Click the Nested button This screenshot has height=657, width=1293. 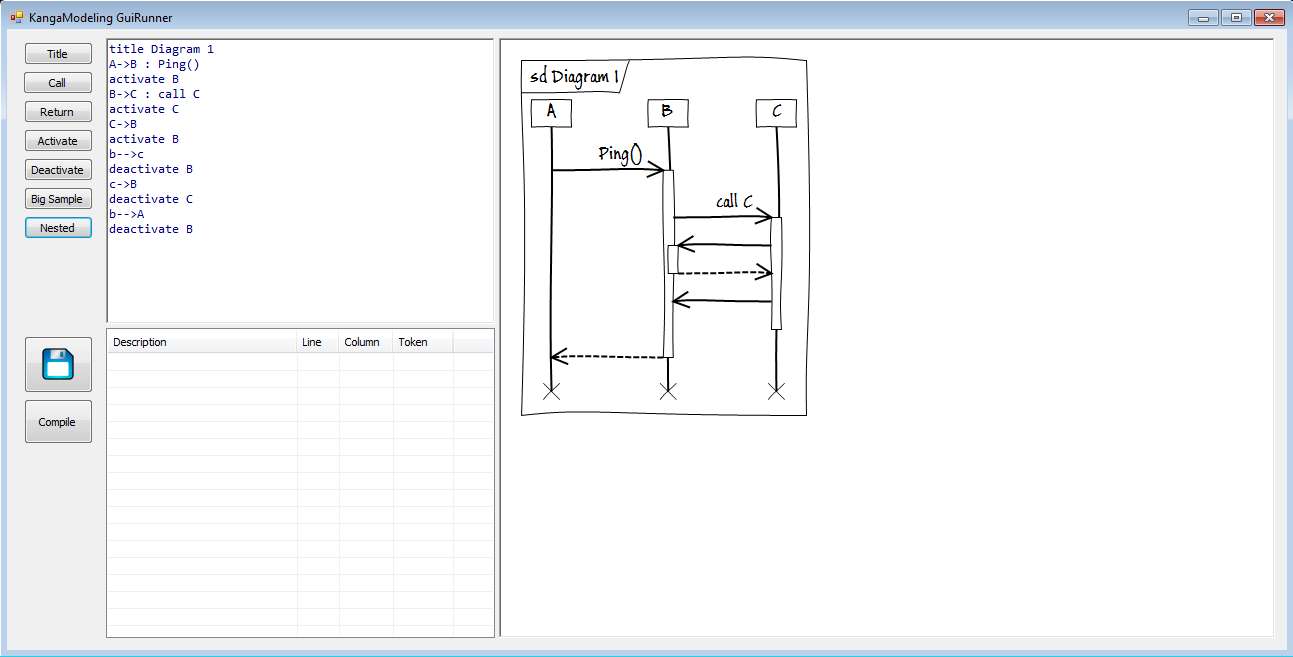click(x=58, y=228)
